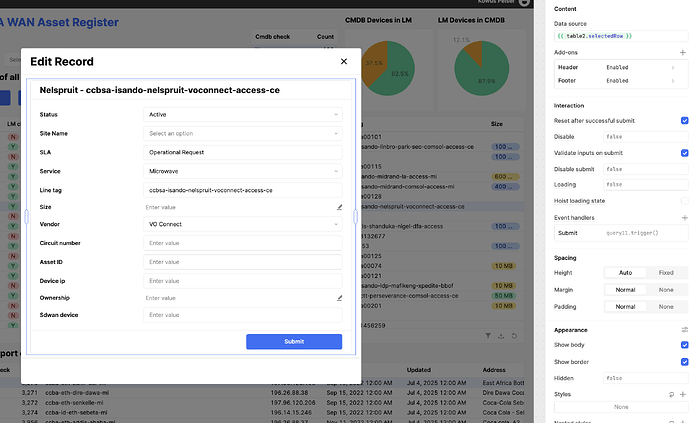Screen dimensions: 690x423
Task: Click the table refresh icon
Action: (512, 336)
